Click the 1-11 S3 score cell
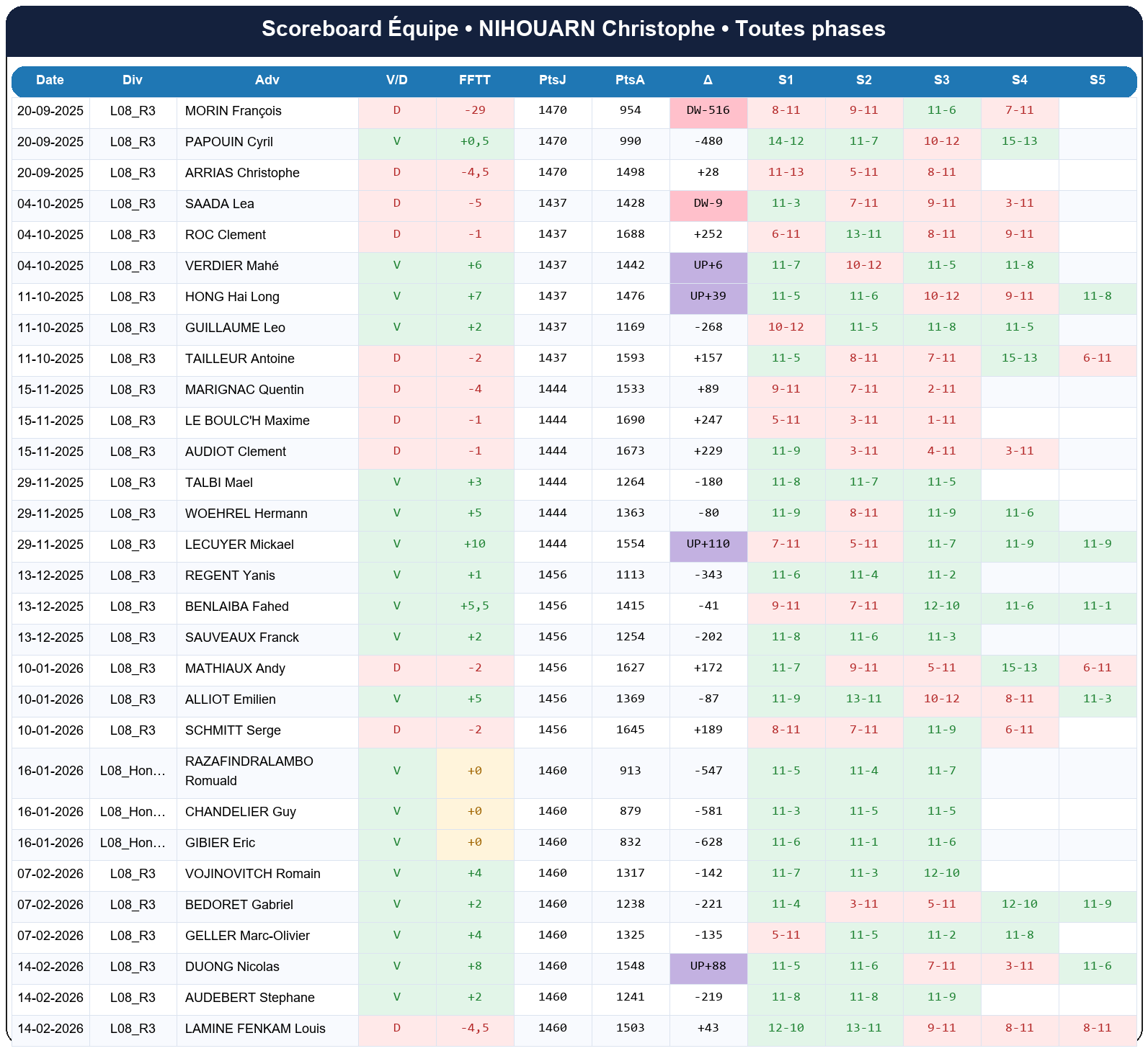1148x1051 pixels. point(941,421)
